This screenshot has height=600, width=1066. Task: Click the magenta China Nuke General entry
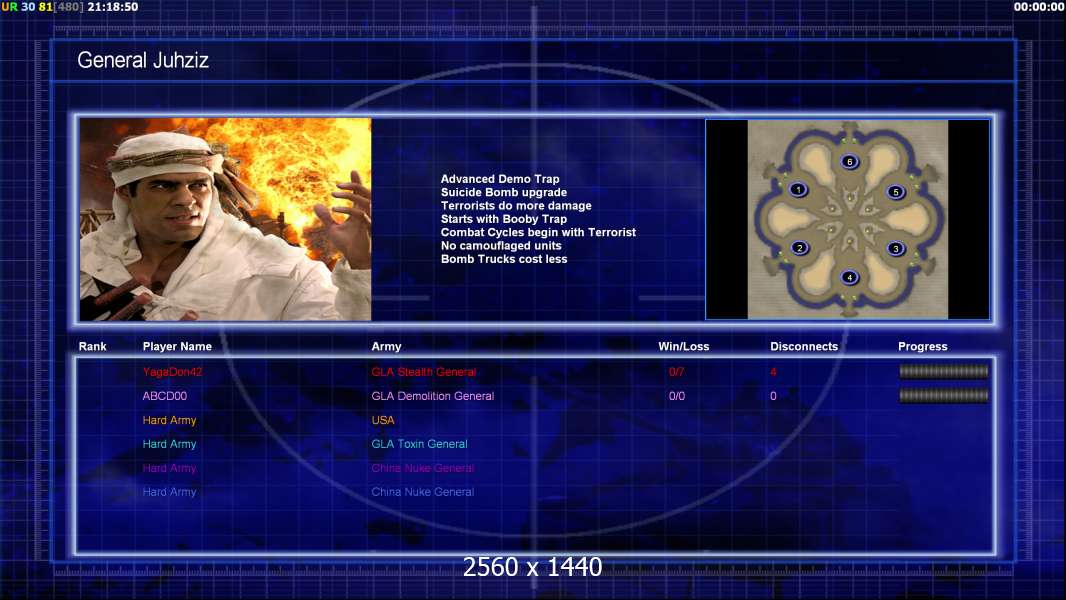click(422, 467)
